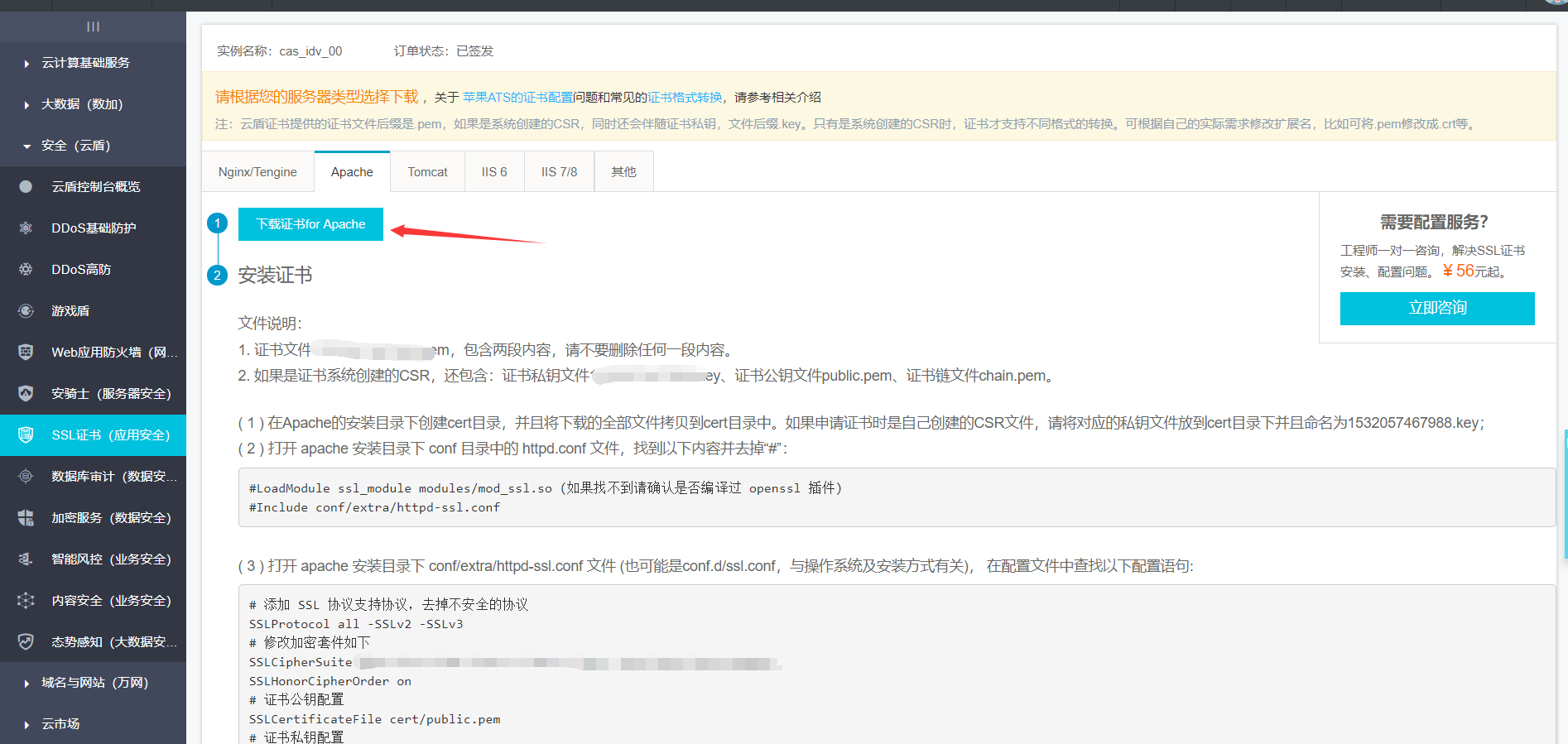Click the 加密服务 icon in sidebar

tap(26, 517)
